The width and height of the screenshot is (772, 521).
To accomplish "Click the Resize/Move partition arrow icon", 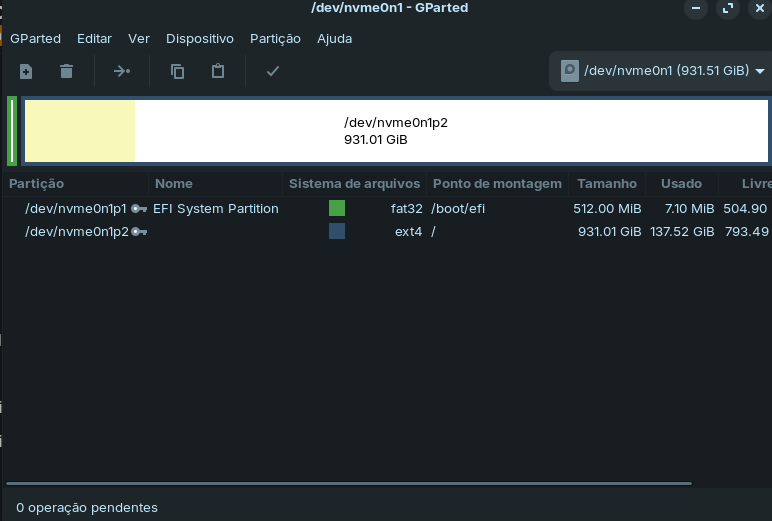I will [x=121, y=71].
